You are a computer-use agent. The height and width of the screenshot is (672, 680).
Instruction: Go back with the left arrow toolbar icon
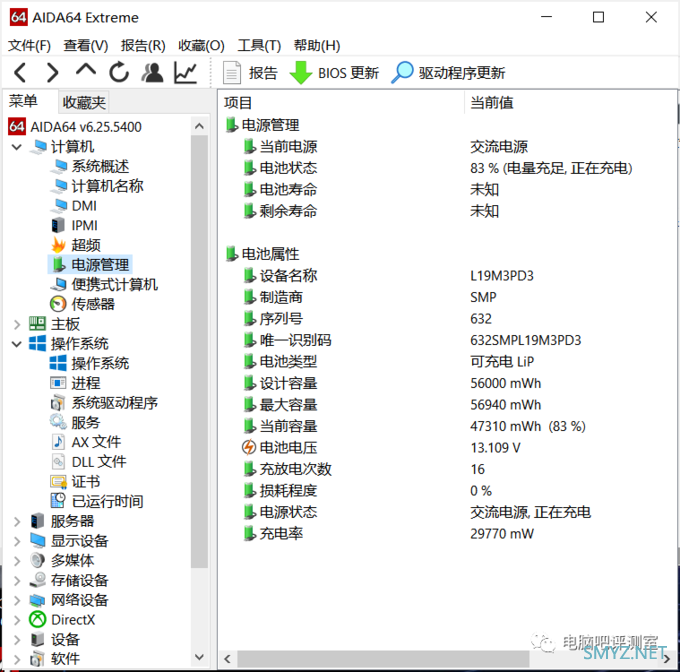click(20, 72)
